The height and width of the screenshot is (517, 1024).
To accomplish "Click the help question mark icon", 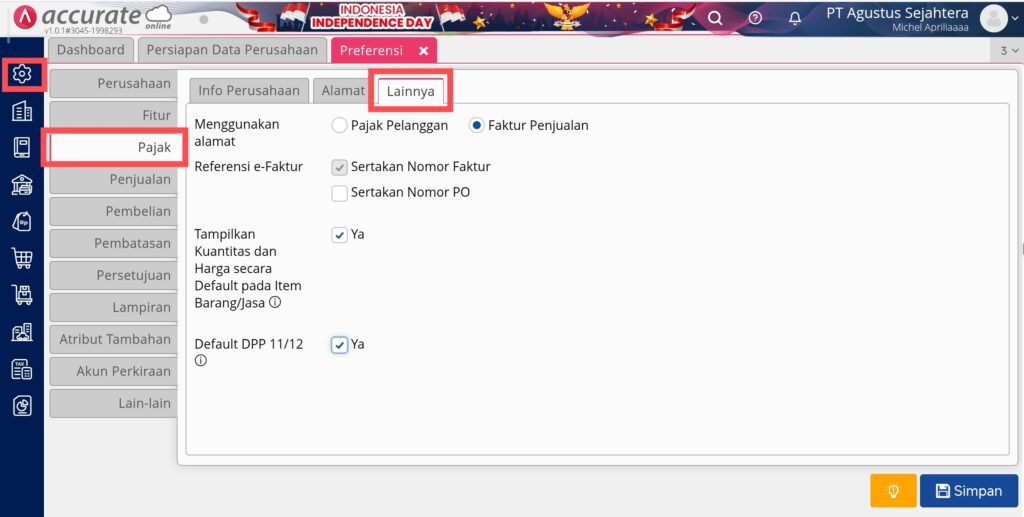I will click(x=755, y=18).
